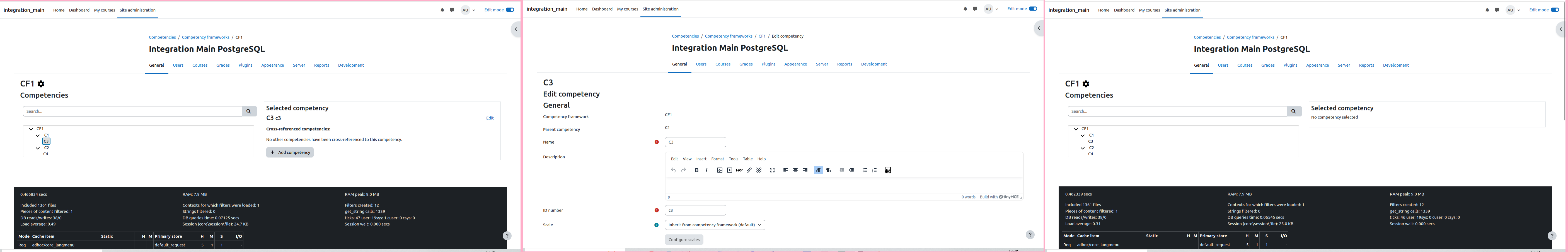Collapse the C1 tree node in right window

1083,136
